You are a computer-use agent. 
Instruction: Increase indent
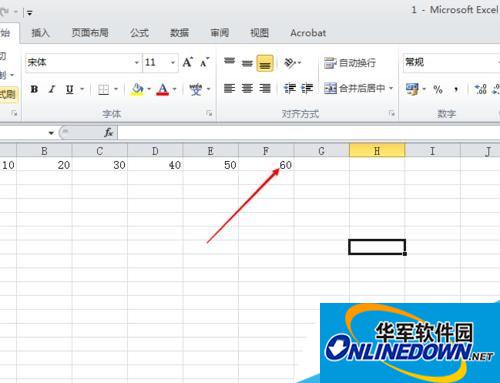tap(307, 88)
